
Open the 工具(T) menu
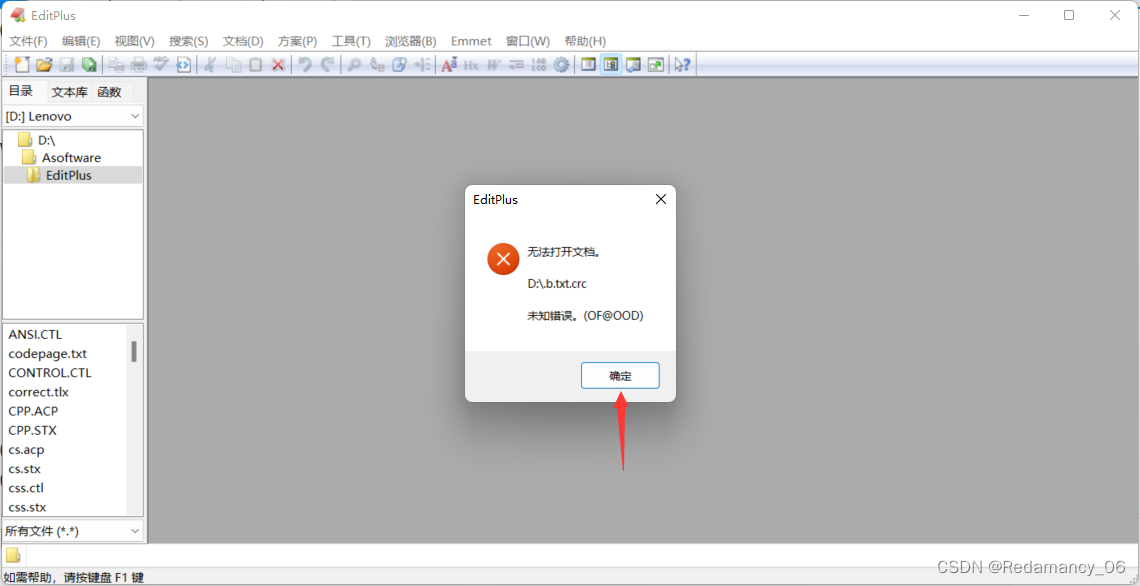click(351, 41)
